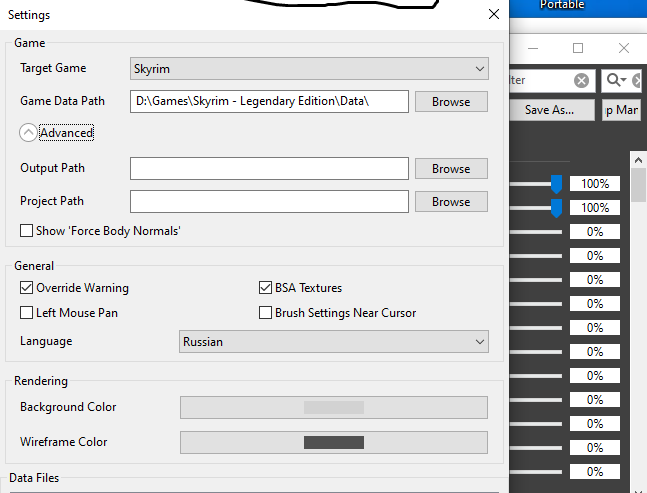Open the Target Game dropdown
The width and height of the screenshot is (647, 493).
point(309,69)
